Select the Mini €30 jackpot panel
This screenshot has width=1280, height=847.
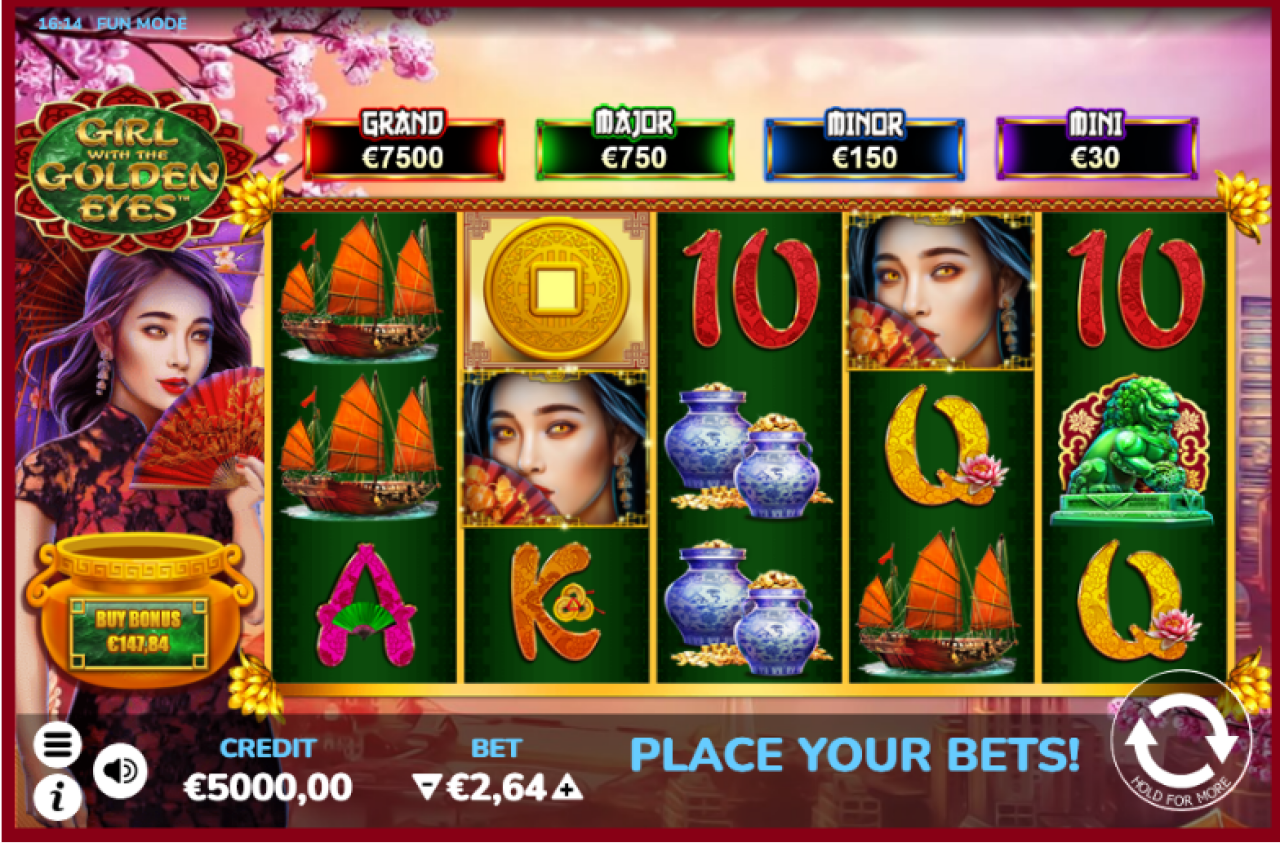(1097, 148)
